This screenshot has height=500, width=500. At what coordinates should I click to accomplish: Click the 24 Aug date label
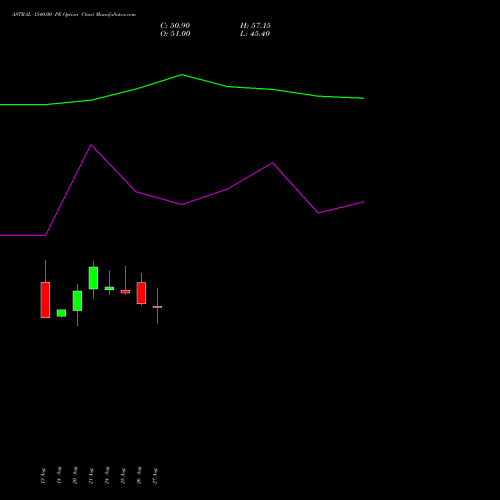click(x=107, y=475)
